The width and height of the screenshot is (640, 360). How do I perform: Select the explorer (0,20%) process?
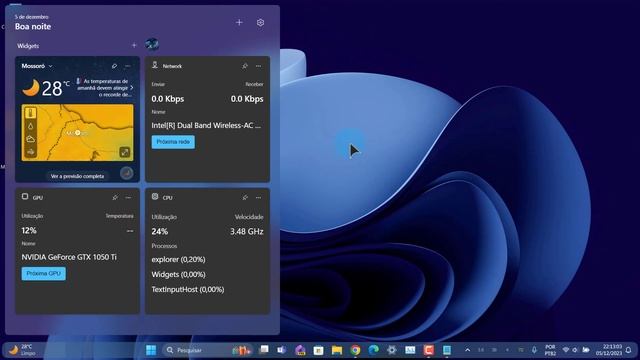(178, 260)
